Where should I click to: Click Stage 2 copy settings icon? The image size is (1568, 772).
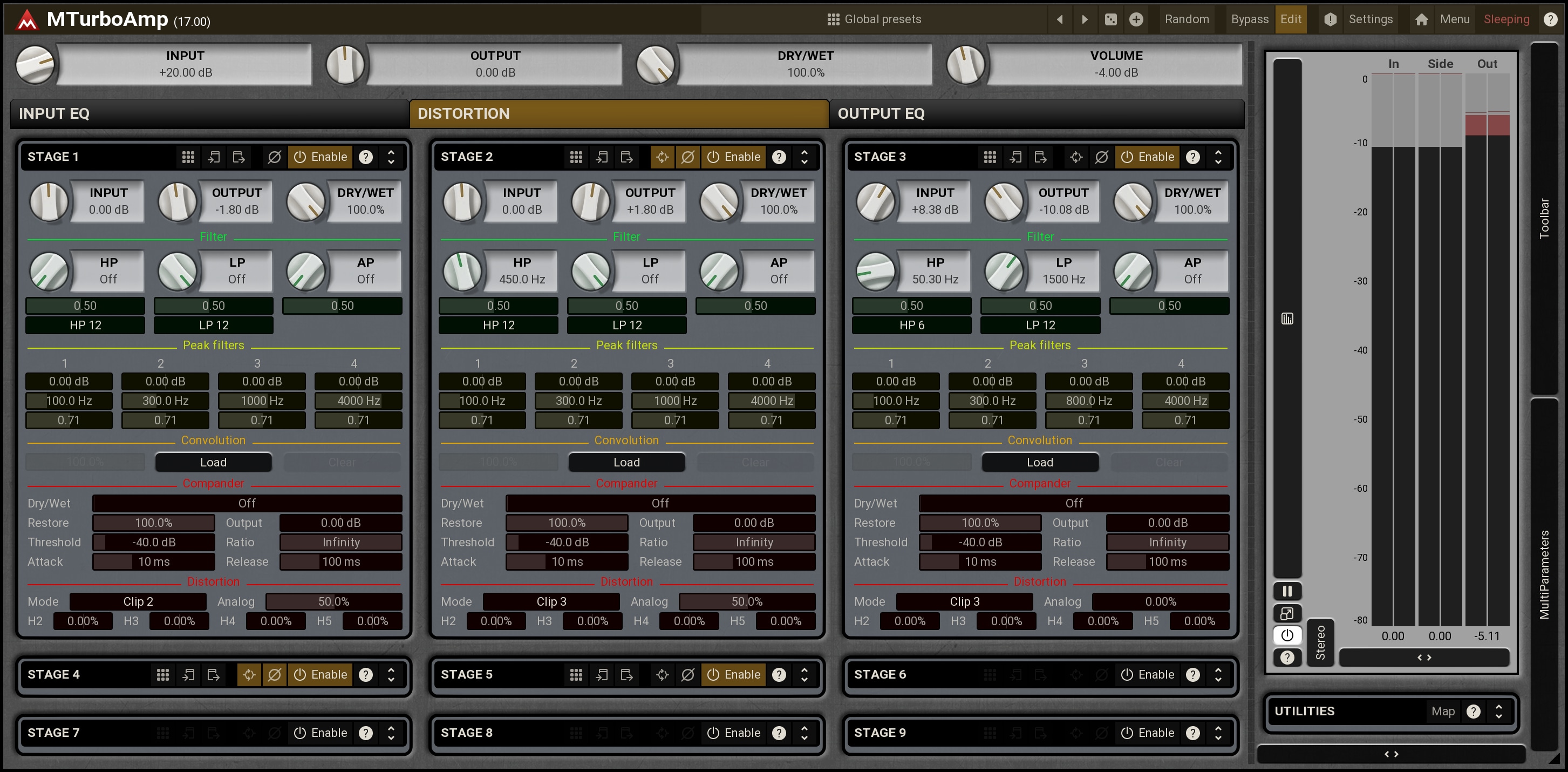point(602,157)
